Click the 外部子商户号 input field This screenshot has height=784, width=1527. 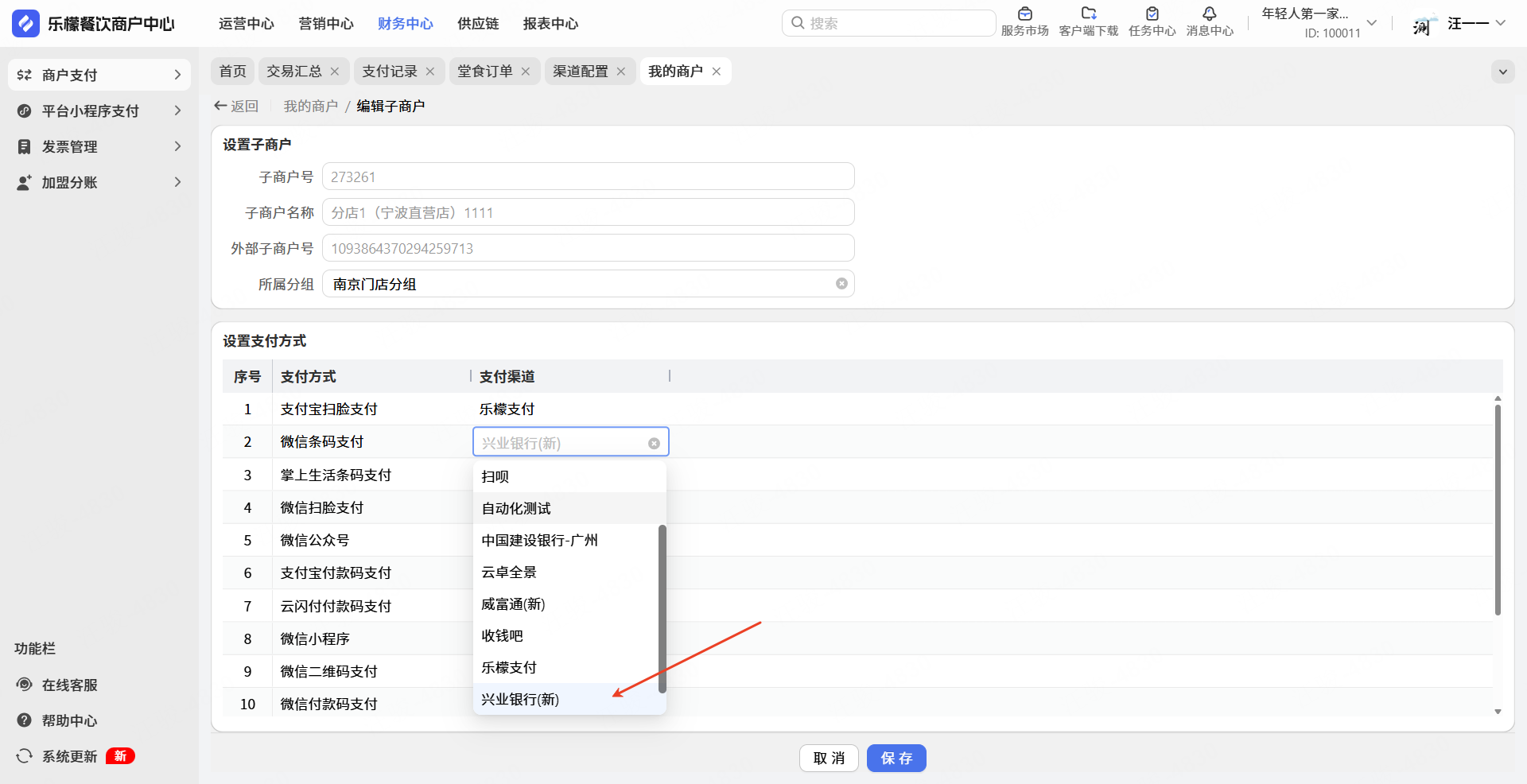point(588,248)
